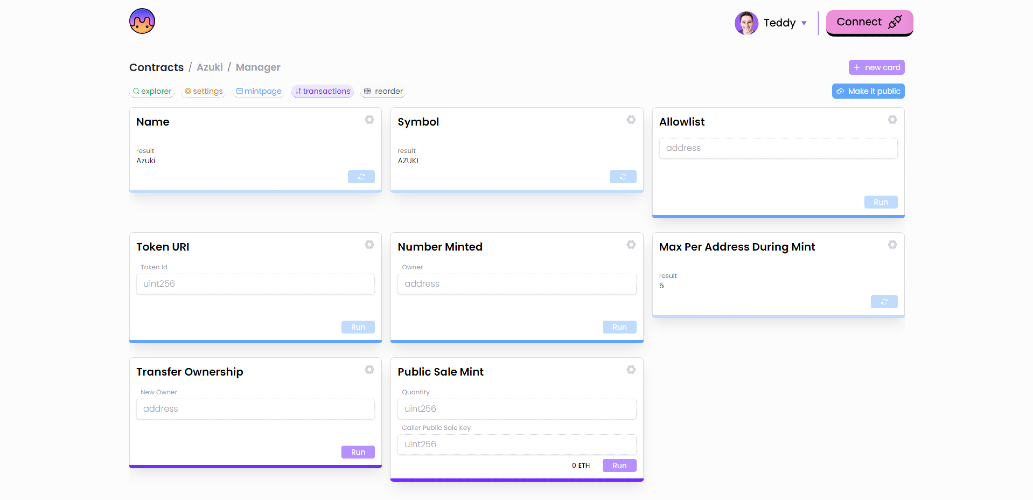Switch to the transactions tab
The image size is (1033, 500).
point(322,92)
